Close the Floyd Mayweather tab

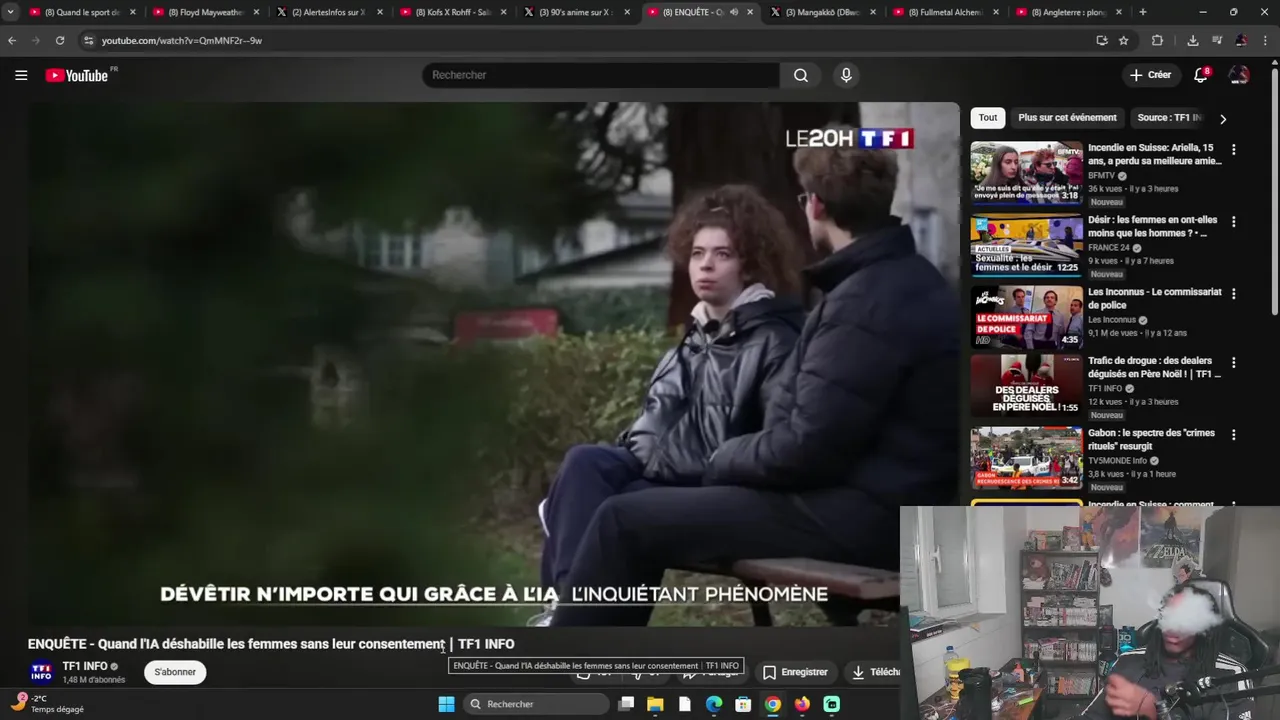pyautogui.click(x=256, y=12)
